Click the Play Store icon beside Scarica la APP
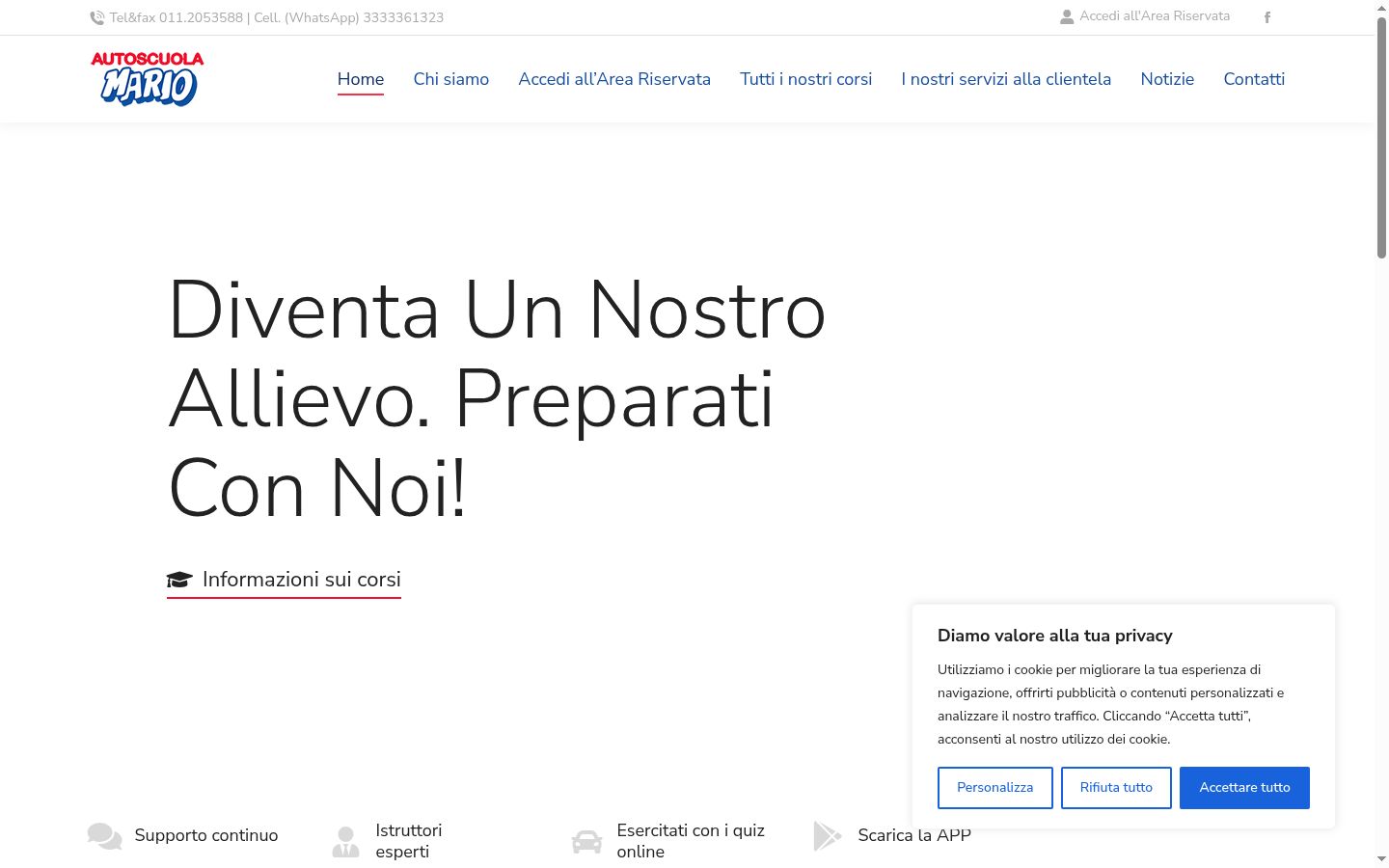This screenshot has height=868, width=1389. point(828,836)
